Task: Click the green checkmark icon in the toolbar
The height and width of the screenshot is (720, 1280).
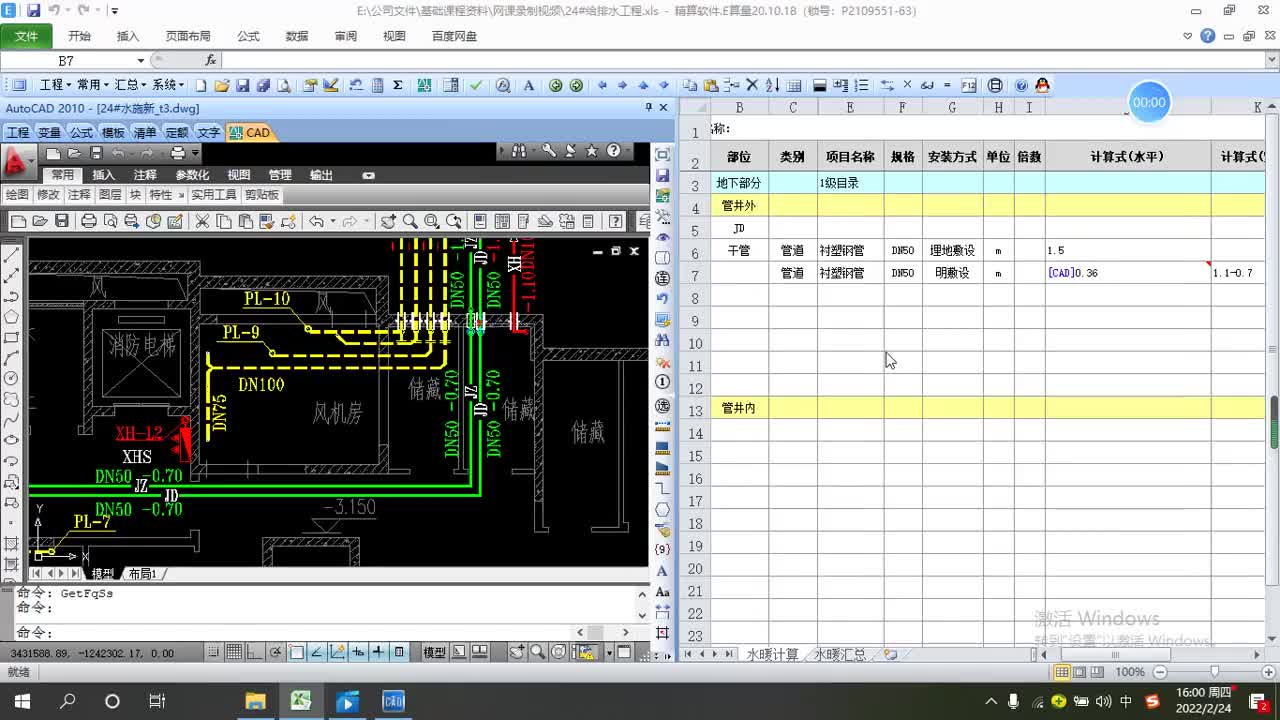Action: coord(476,85)
